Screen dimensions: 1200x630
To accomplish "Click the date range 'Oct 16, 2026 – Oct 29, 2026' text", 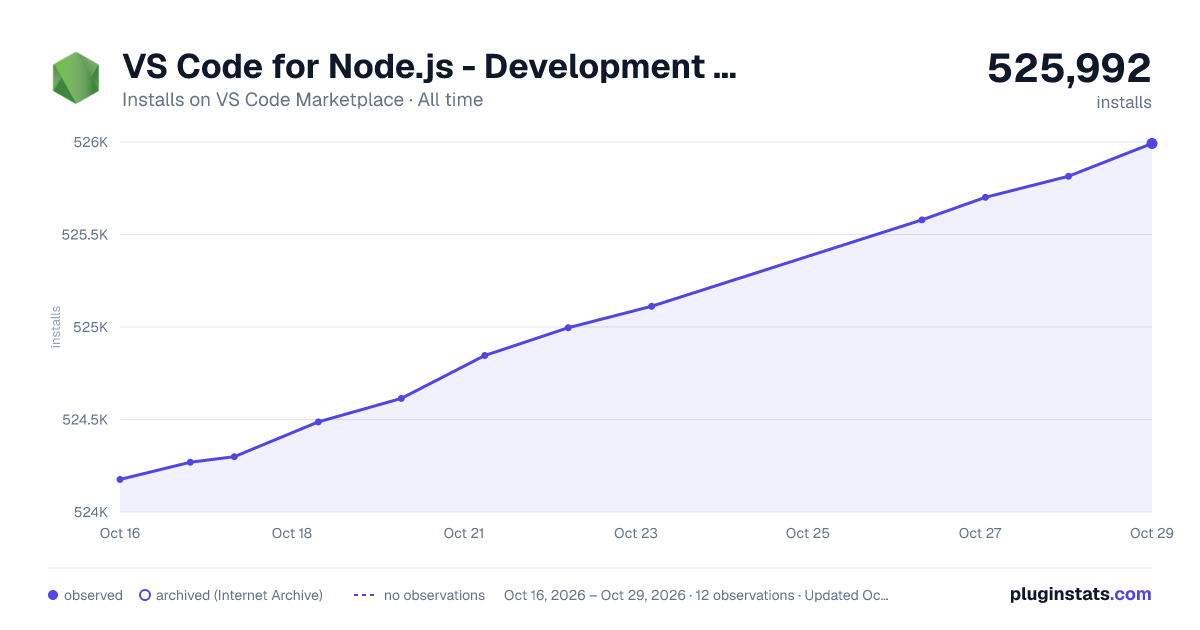I will tap(595, 595).
